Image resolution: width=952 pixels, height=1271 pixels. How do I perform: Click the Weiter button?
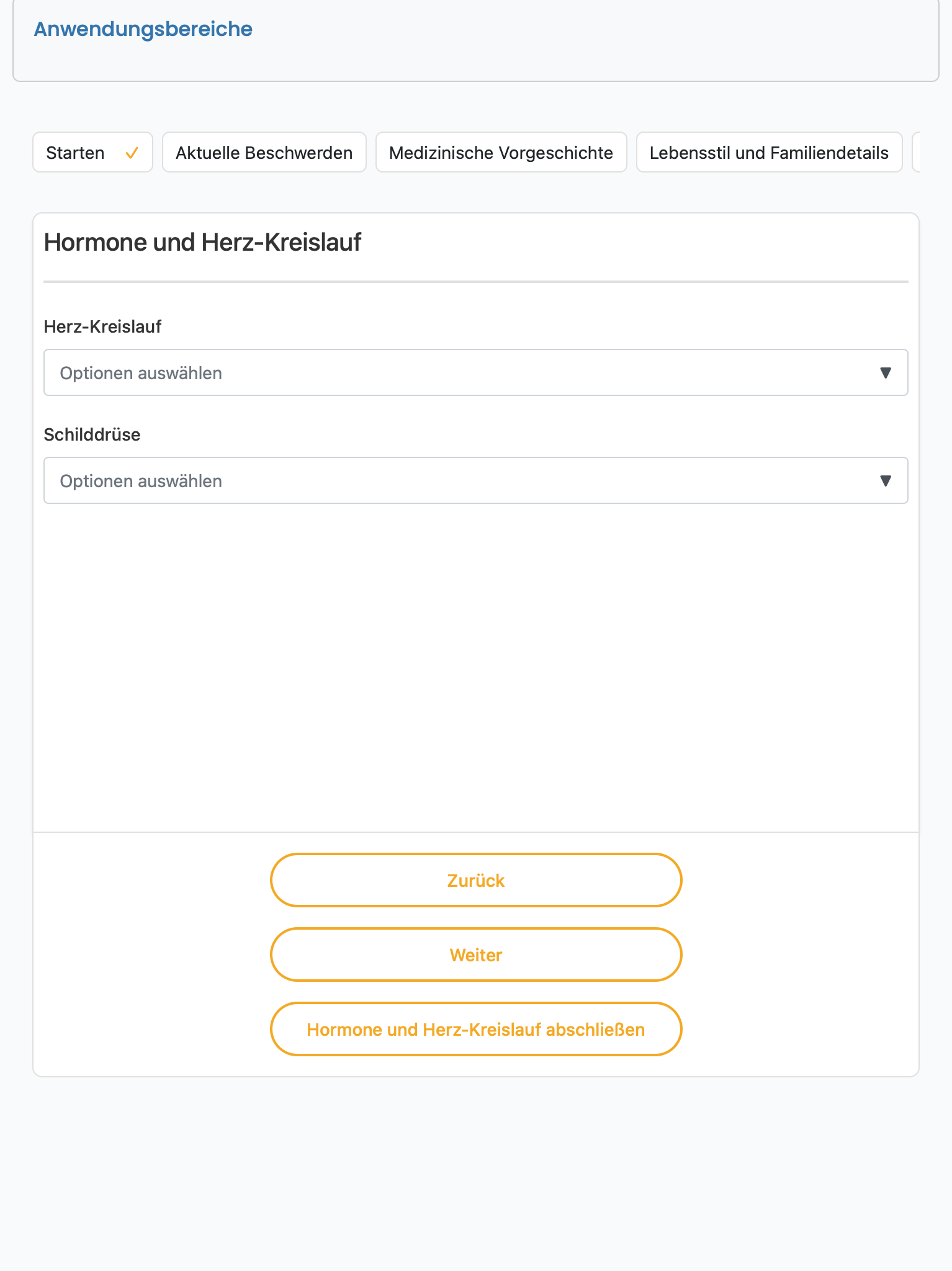coord(476,954)
